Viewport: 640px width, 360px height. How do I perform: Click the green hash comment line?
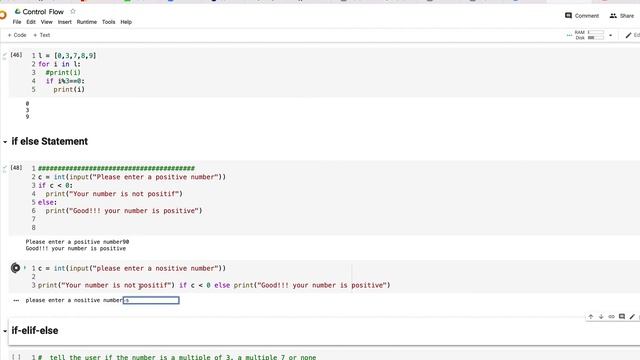click(116, 168)
